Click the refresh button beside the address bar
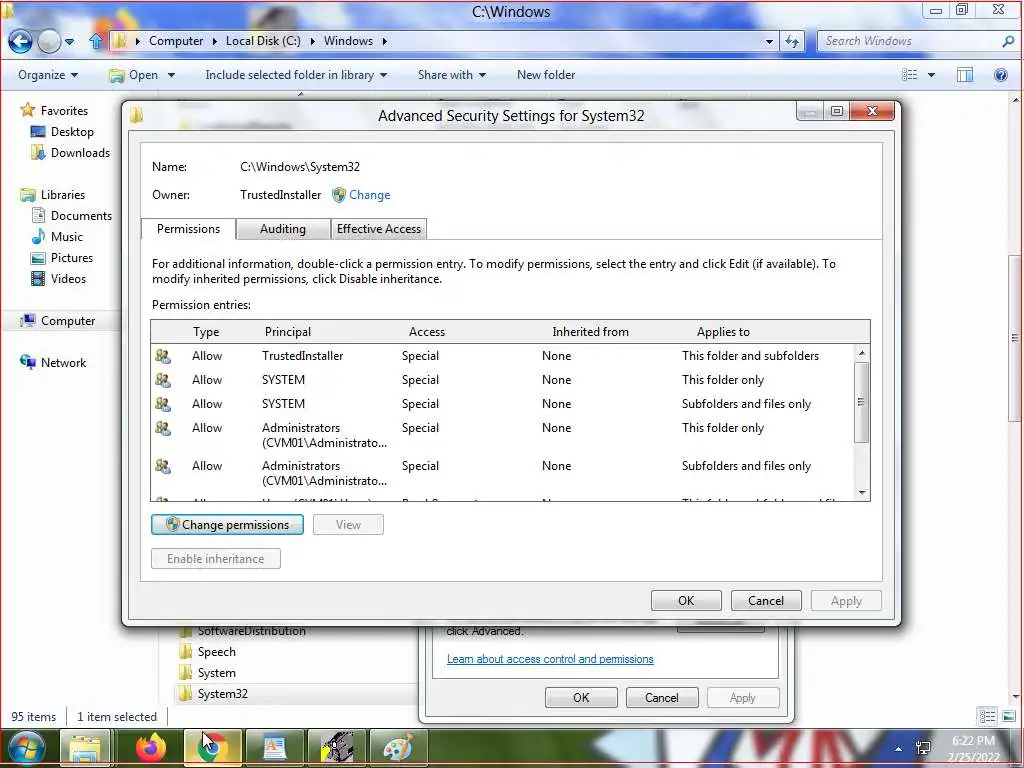Screen dimensions: 1024x768 click(792, 41)
